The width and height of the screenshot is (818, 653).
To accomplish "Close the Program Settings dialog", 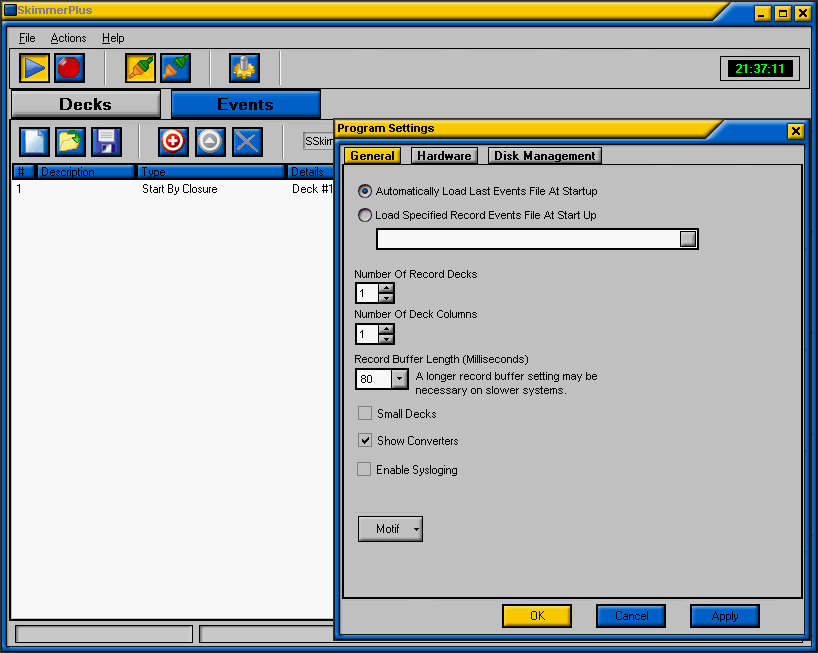I will tap(796, 131).
